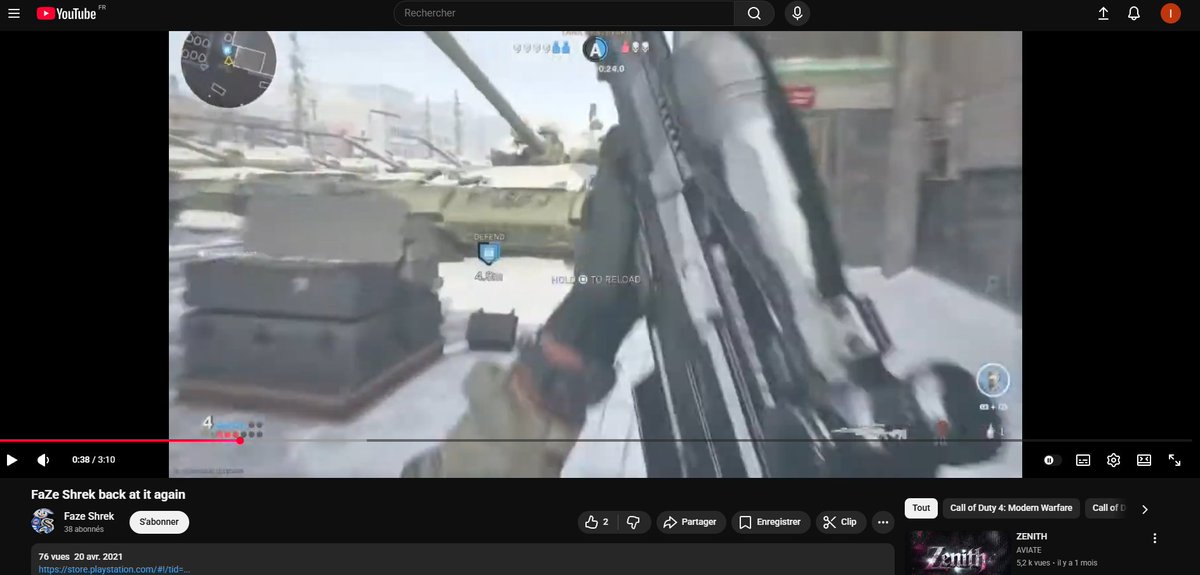Select Call of Duty 4: Modern Warfare chip
Screen dimensions: 1200x575
(1011, 508)
